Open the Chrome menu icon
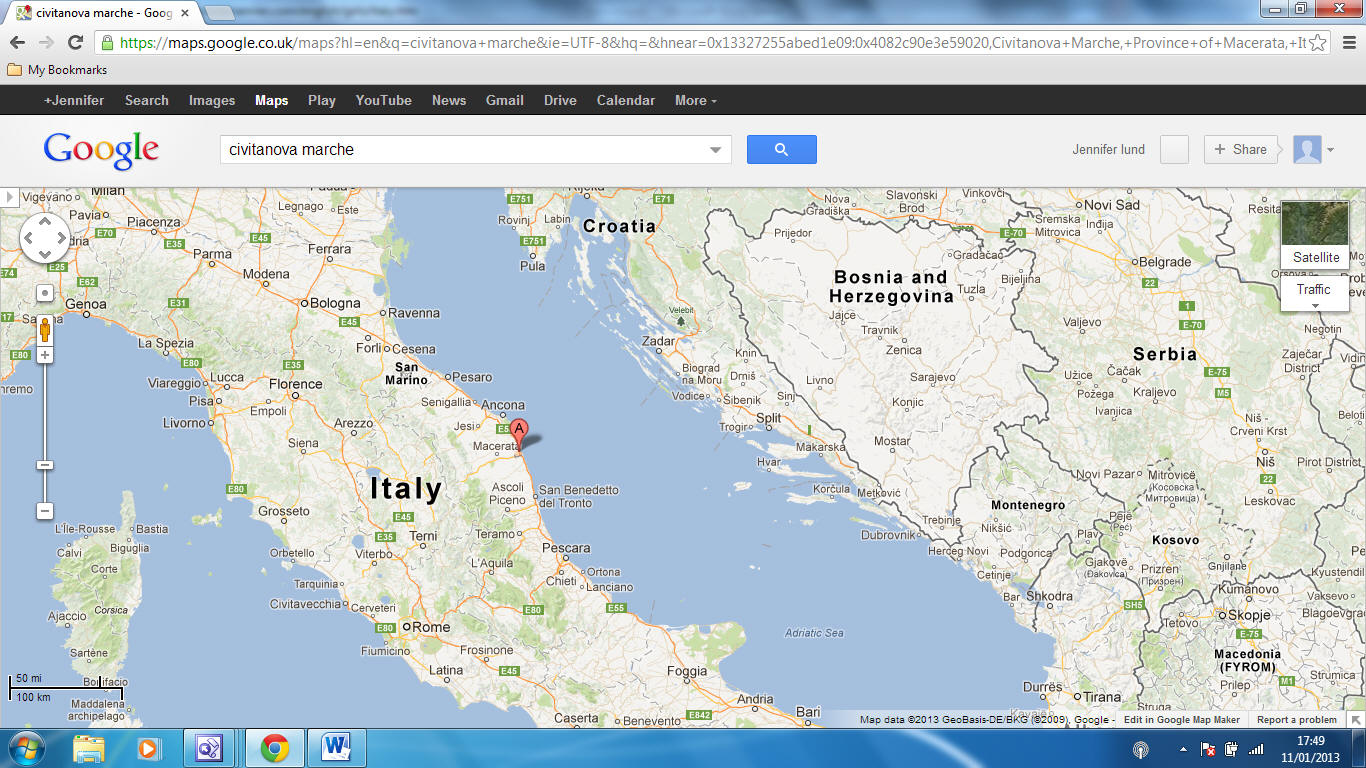The width and height of the screenshot is (1366, 768). coord(1349,43)
